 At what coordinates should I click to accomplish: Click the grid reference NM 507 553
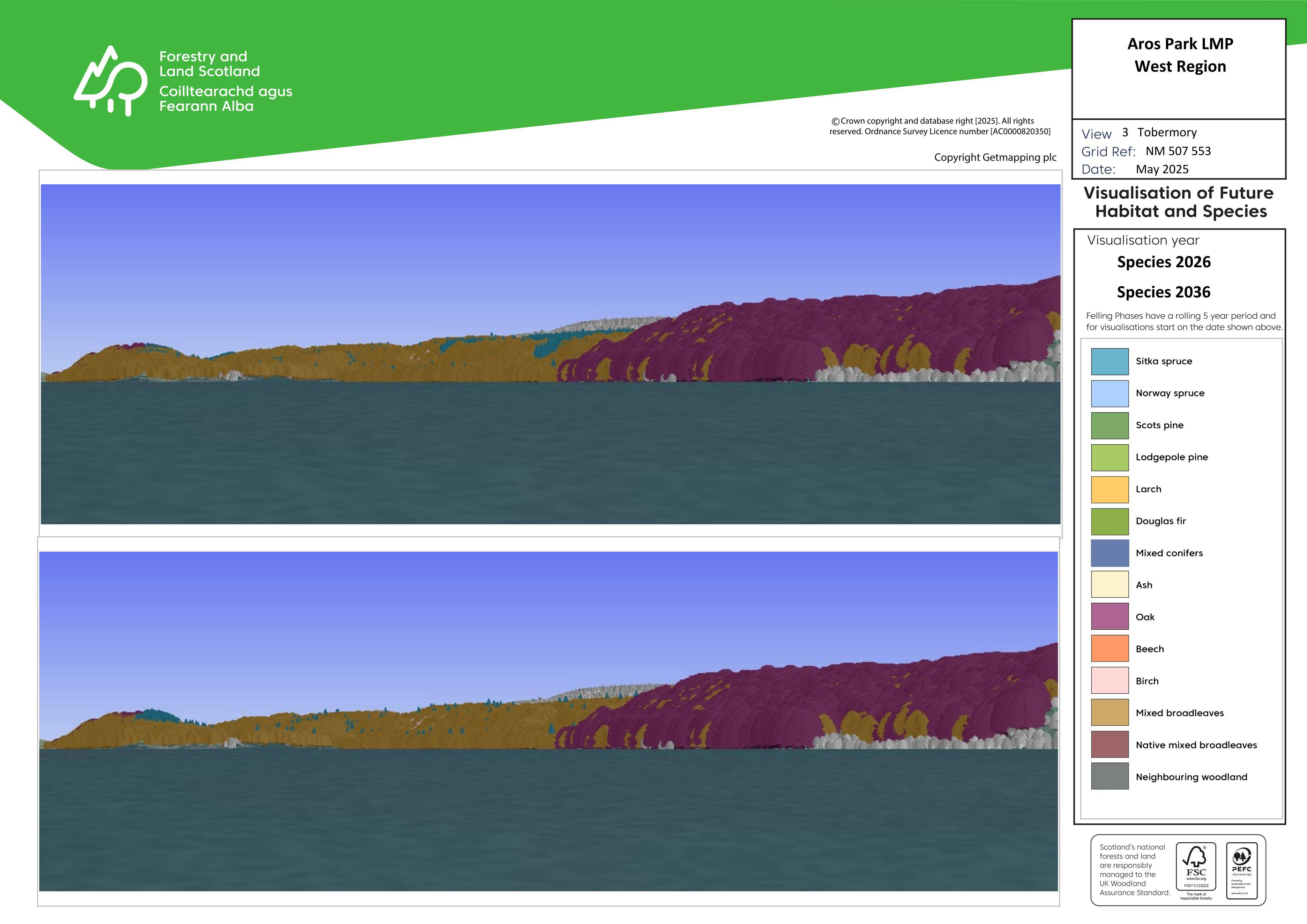click(1178, 151)
